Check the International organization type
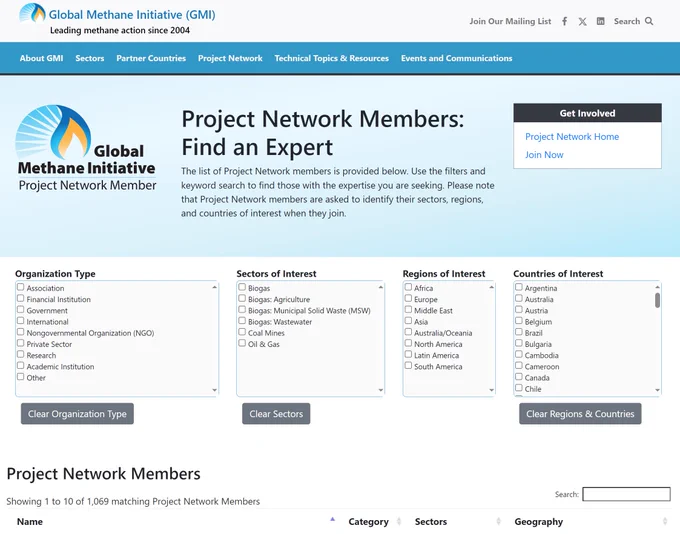Viewport: 680px width, 534px height. (20, 321)
